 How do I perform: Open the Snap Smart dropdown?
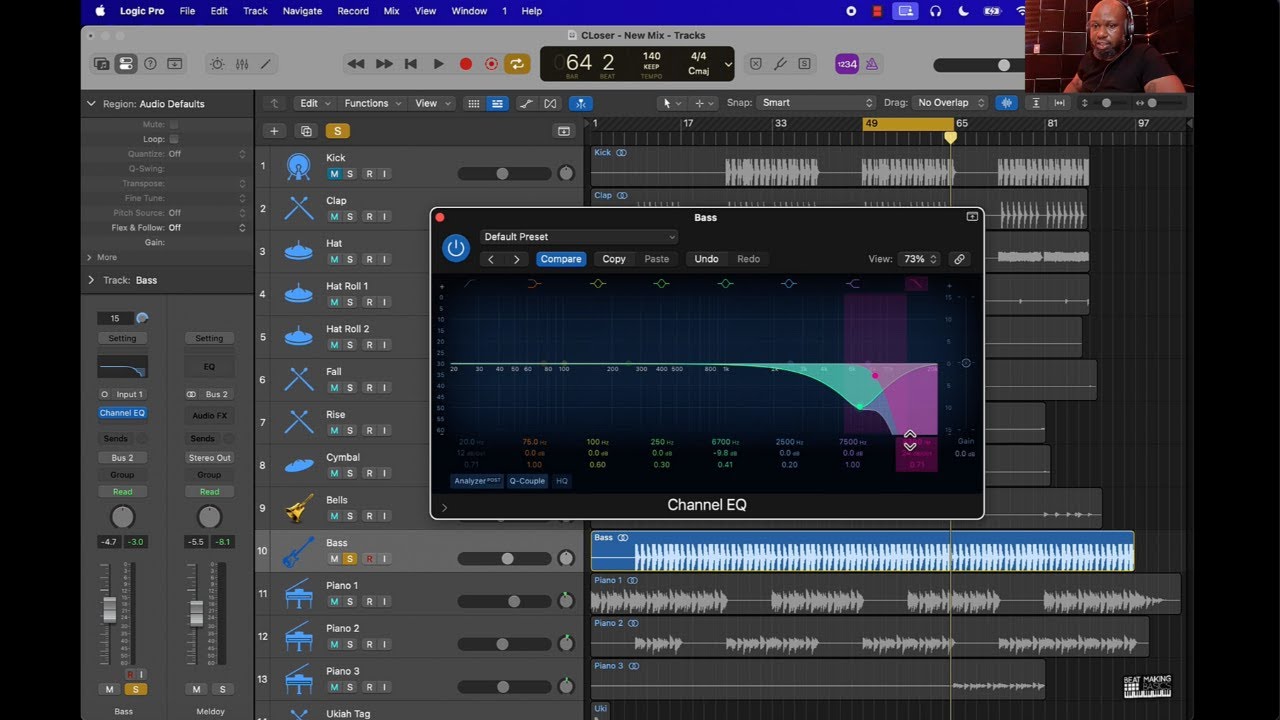pyautogui.click(x=817, y=103)
